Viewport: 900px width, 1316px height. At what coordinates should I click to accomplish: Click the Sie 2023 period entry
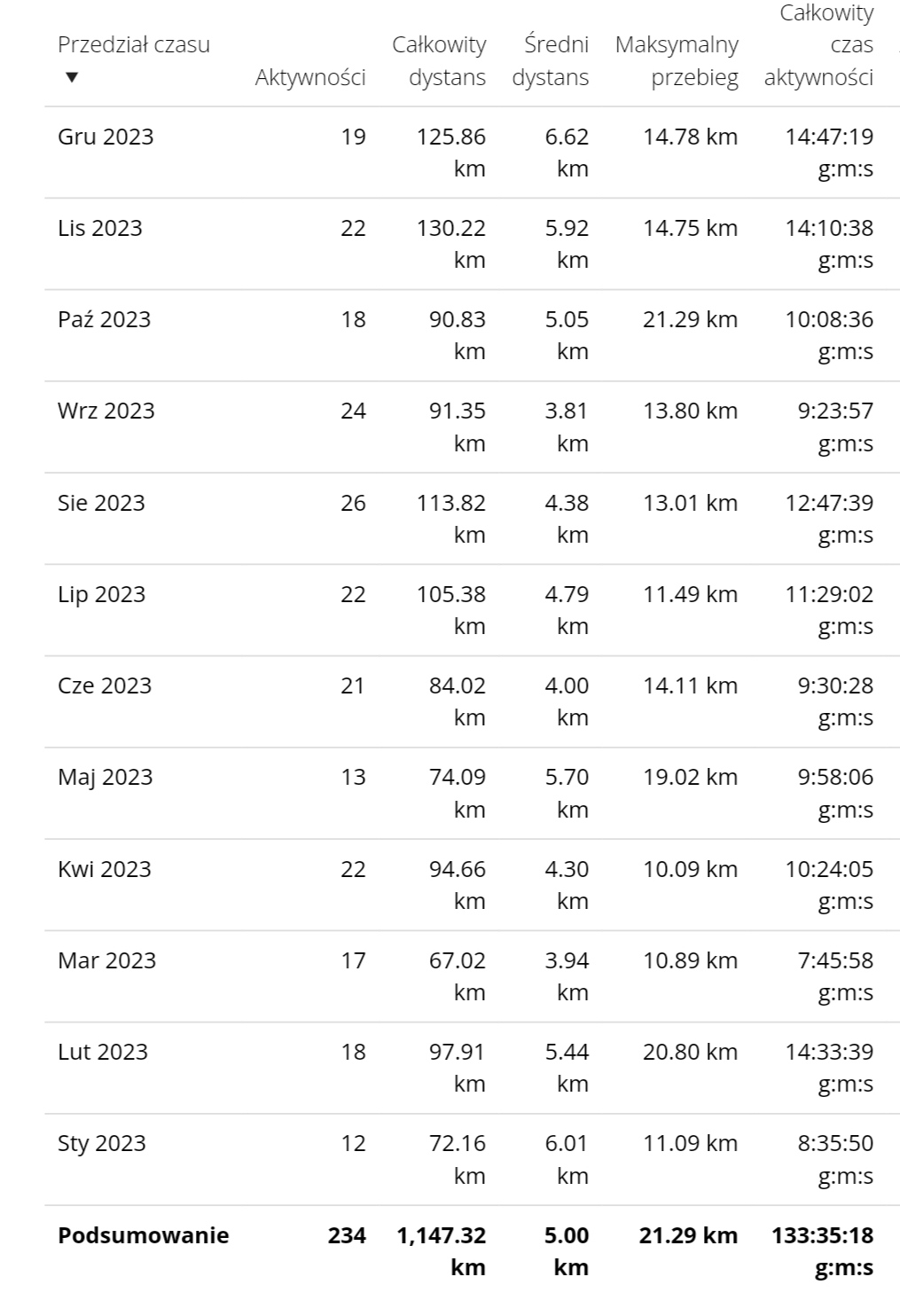click(101, 503)
